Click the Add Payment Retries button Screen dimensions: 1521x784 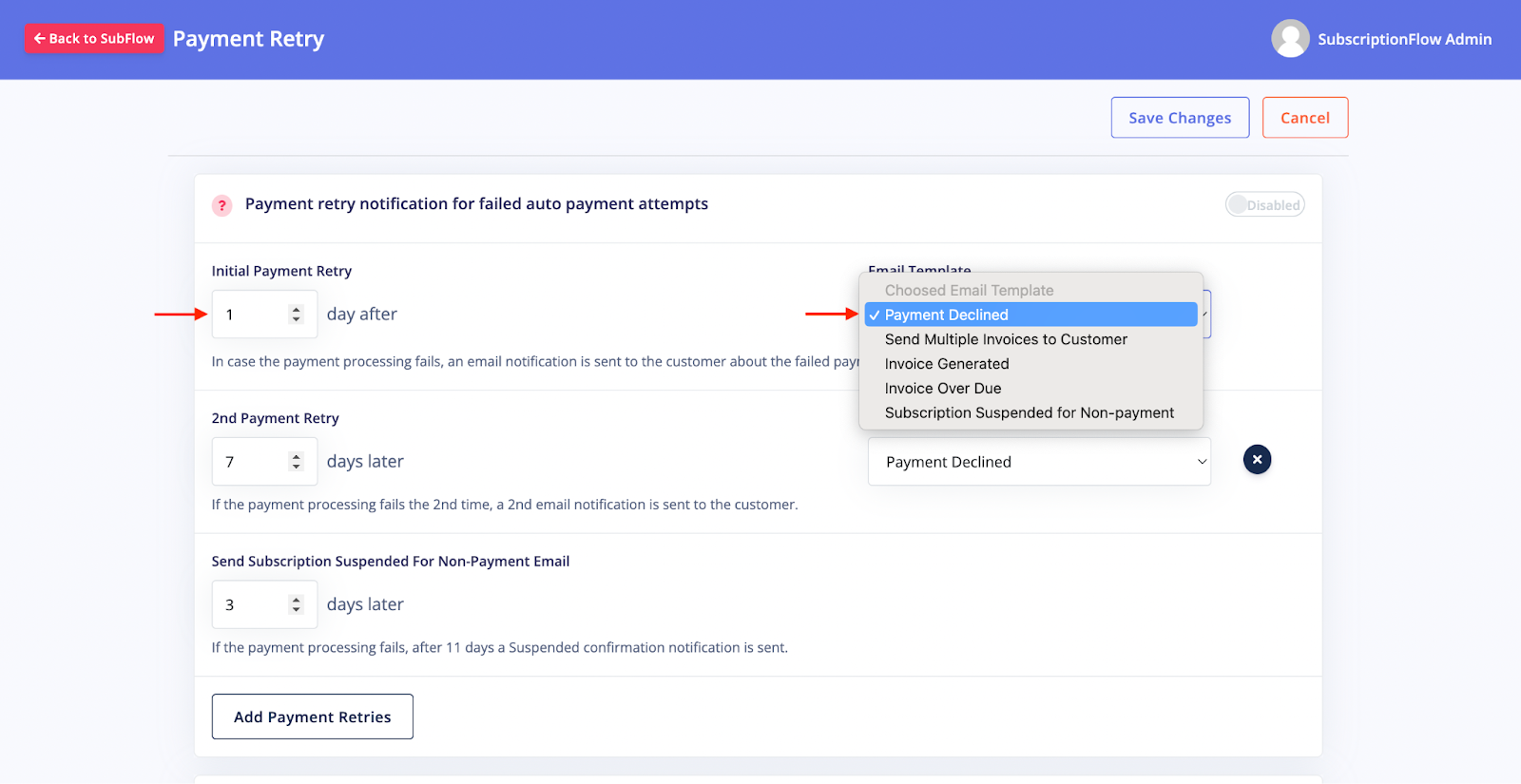(312, 717)
